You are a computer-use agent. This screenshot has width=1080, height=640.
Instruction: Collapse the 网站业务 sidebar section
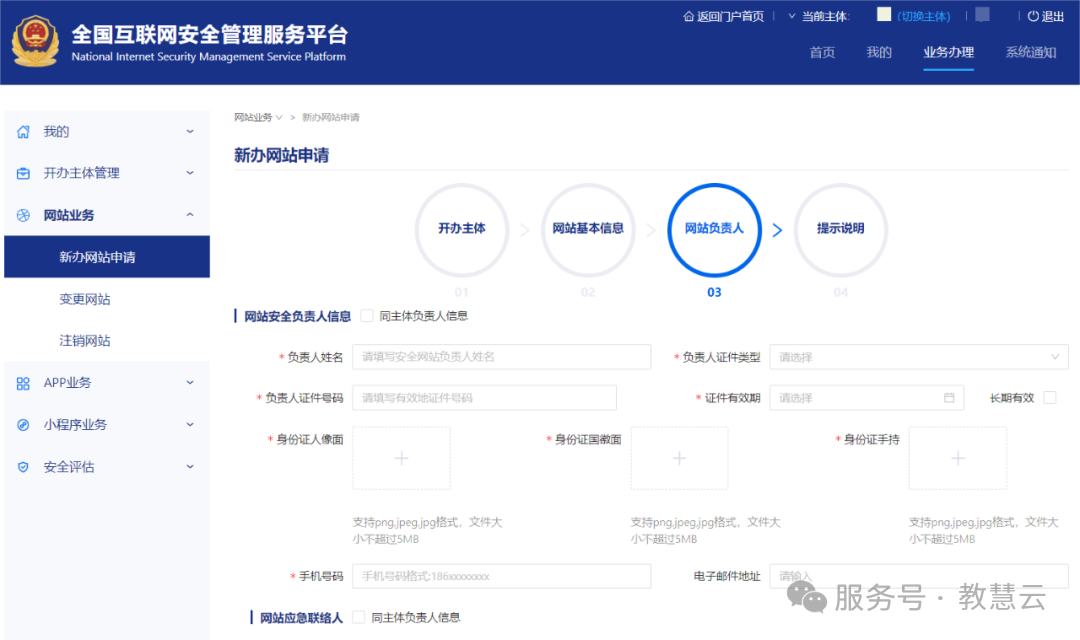click(190, 215)
